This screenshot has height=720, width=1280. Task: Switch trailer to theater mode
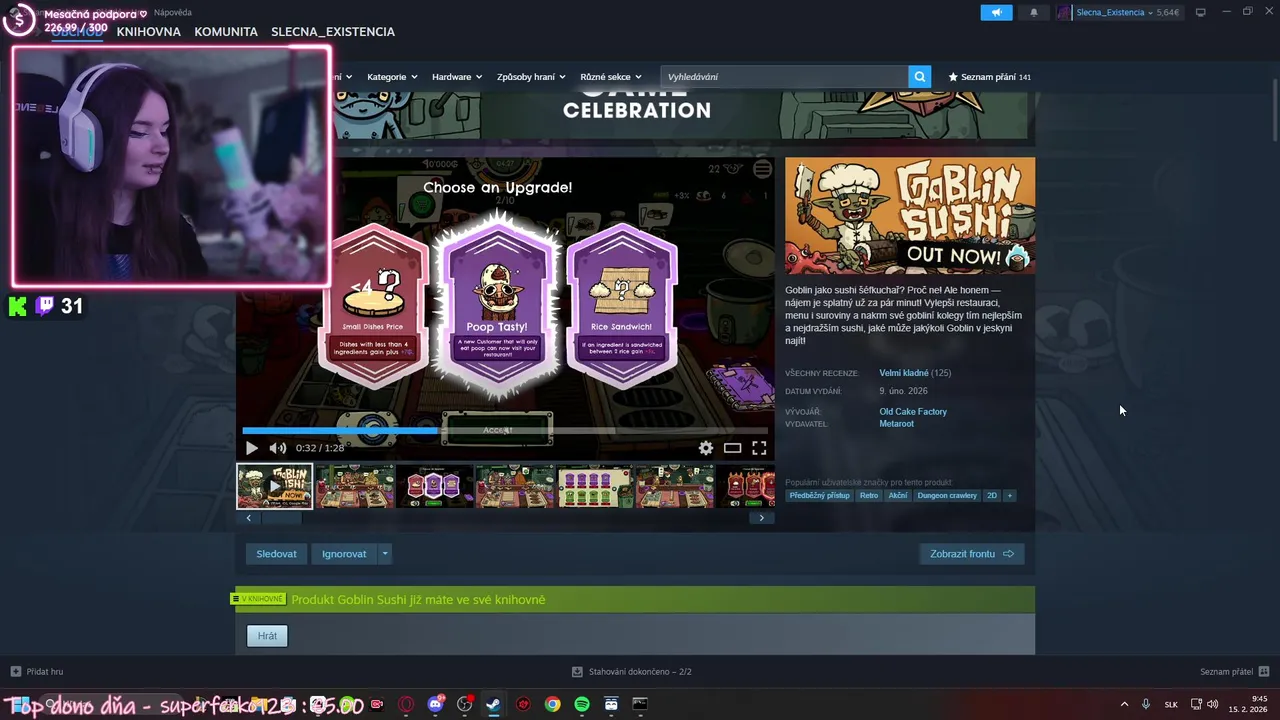tap(733, 448)
